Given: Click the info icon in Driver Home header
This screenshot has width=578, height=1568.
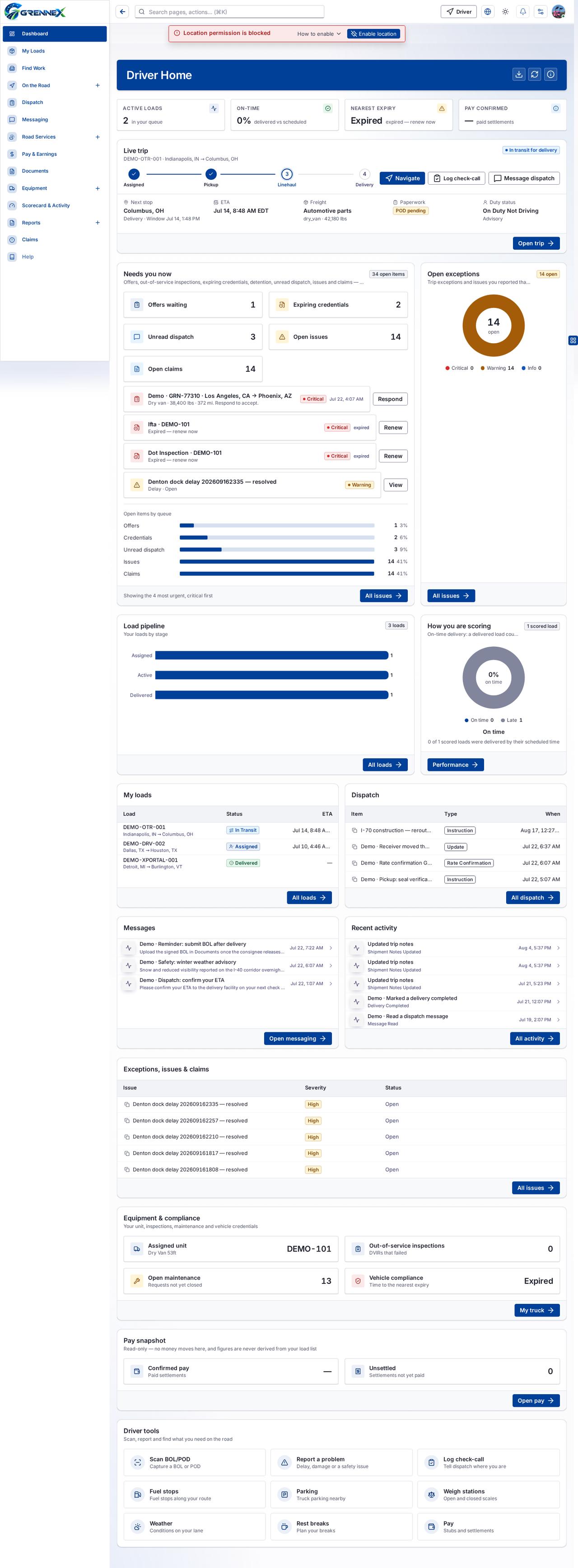Looking at the screenshot, I should pyautogui.click(x=550, y=74).
